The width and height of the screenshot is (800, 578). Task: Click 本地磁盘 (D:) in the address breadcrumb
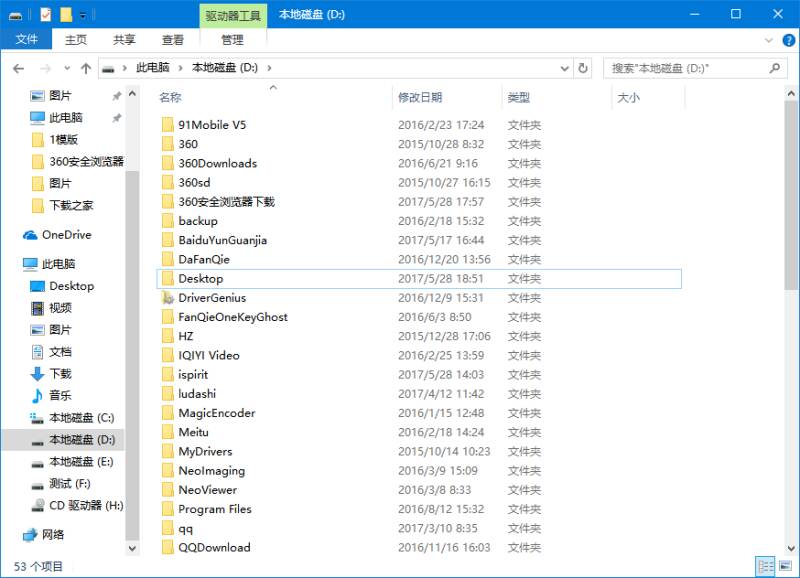pyautogui.click(x=224, y=67)
